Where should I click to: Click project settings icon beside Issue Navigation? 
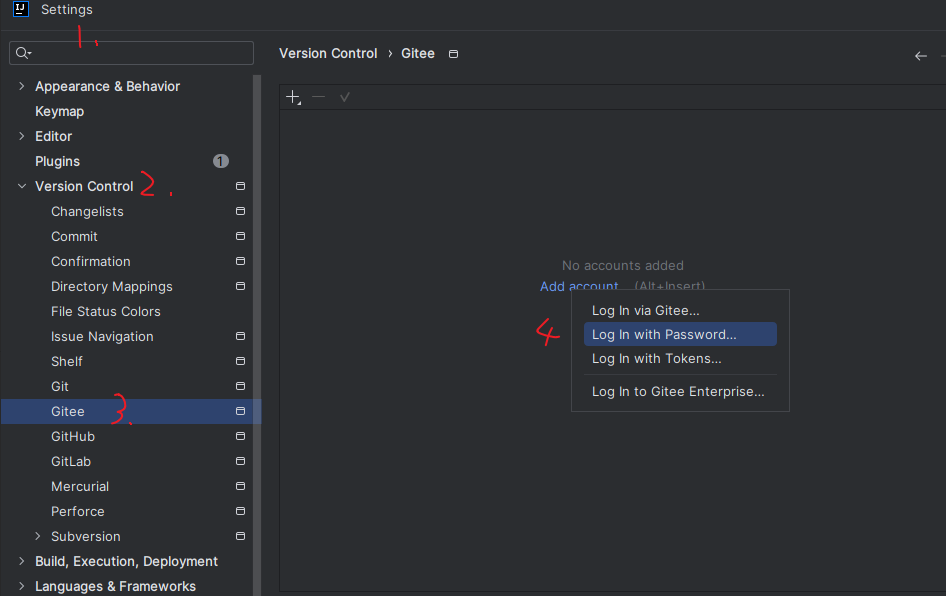click(x=240, y=336)
